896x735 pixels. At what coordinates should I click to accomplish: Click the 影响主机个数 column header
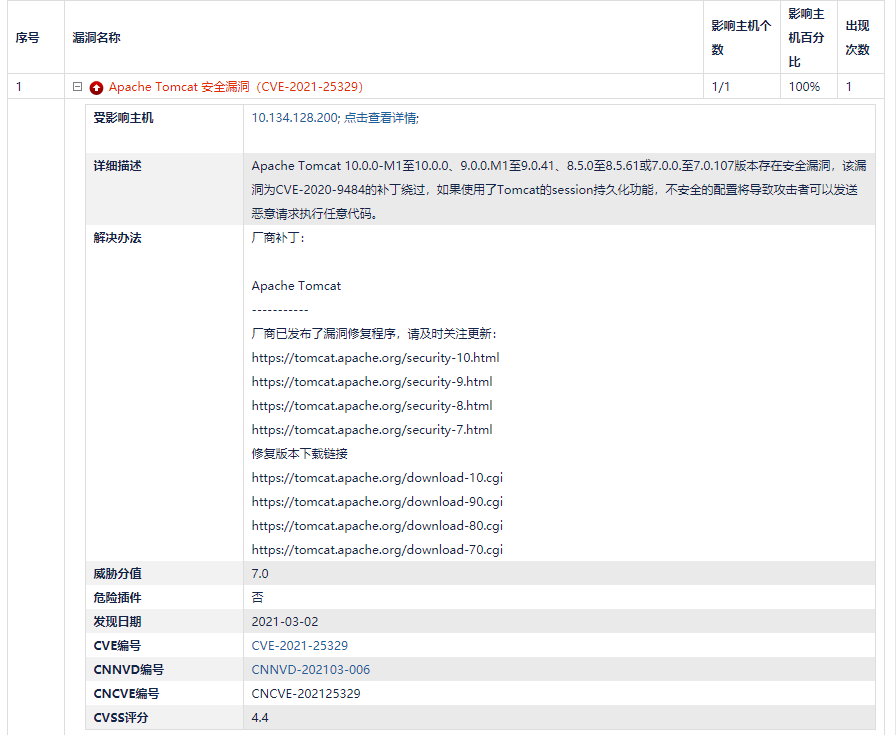(741, 38)
